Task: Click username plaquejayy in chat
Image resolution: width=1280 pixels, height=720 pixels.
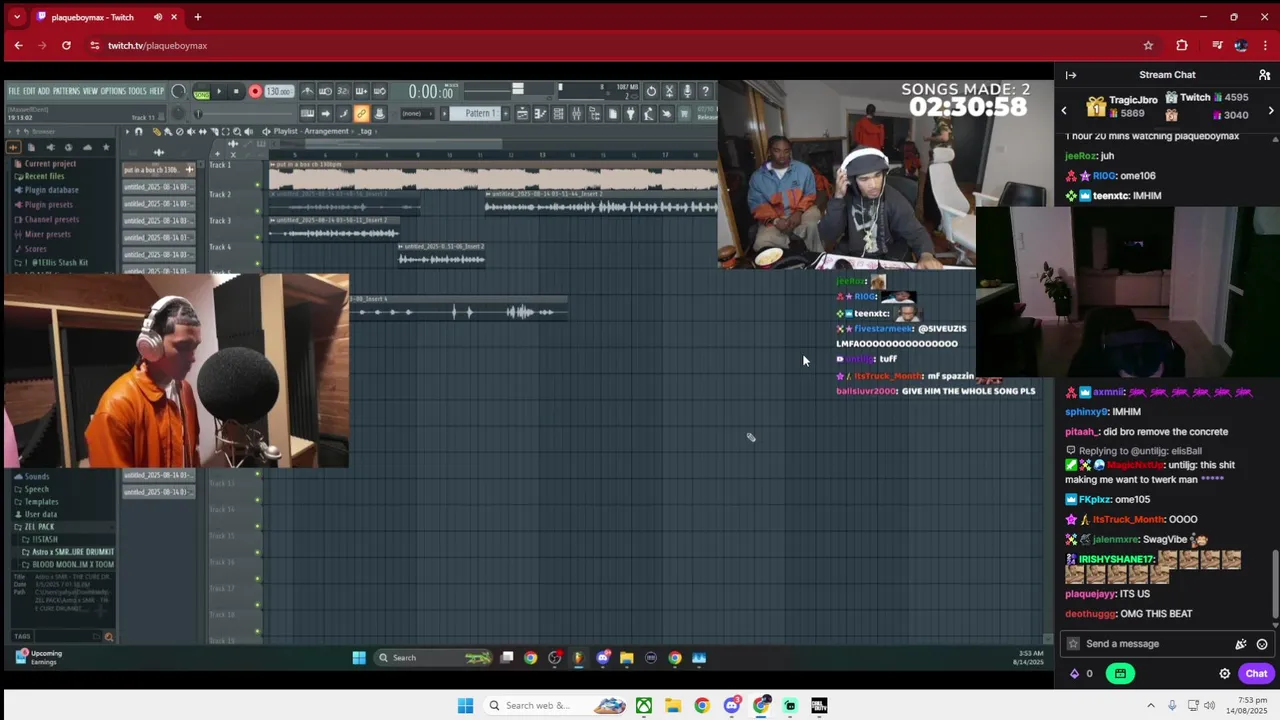Action: pyautogui.click(x=1090, y=594)
